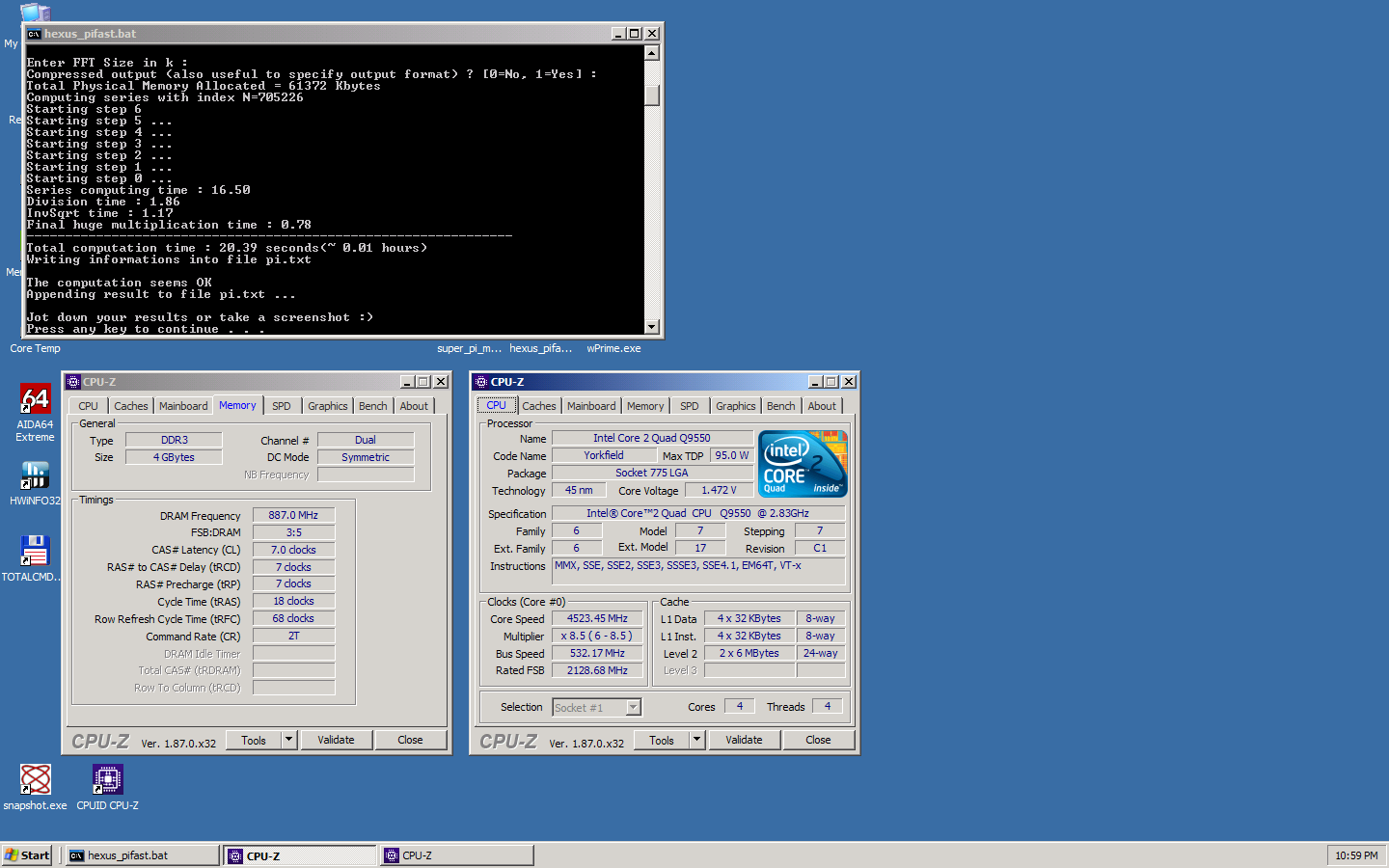Open the Windows Start menu
Image resolution: width=1389 pixels, height=868 pixels.
click(27, 855)
